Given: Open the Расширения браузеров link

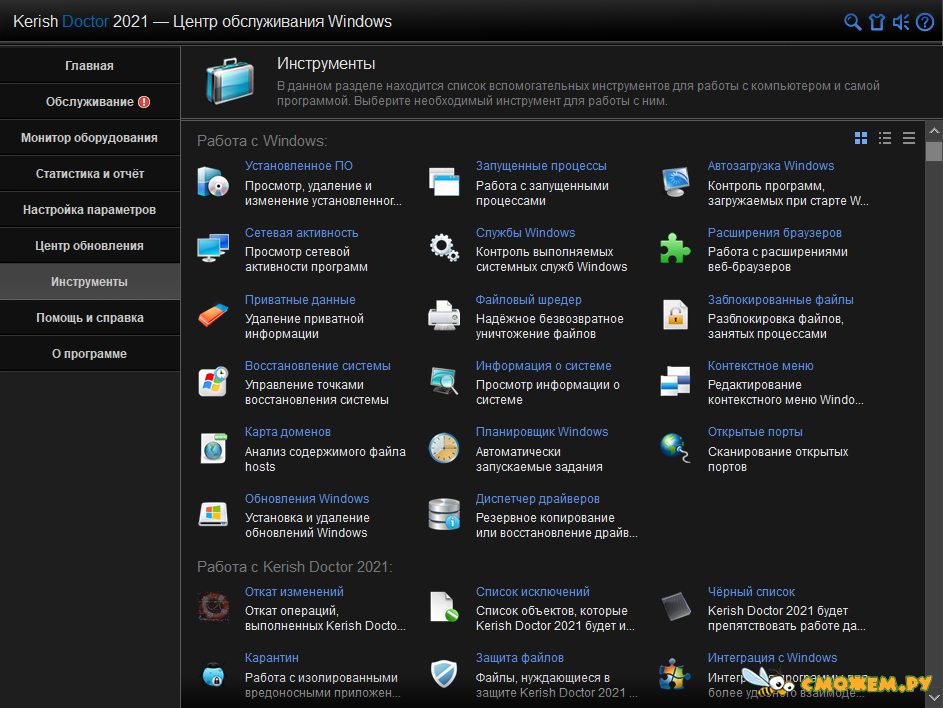Looking at the screenshot, I should (775, 233).
